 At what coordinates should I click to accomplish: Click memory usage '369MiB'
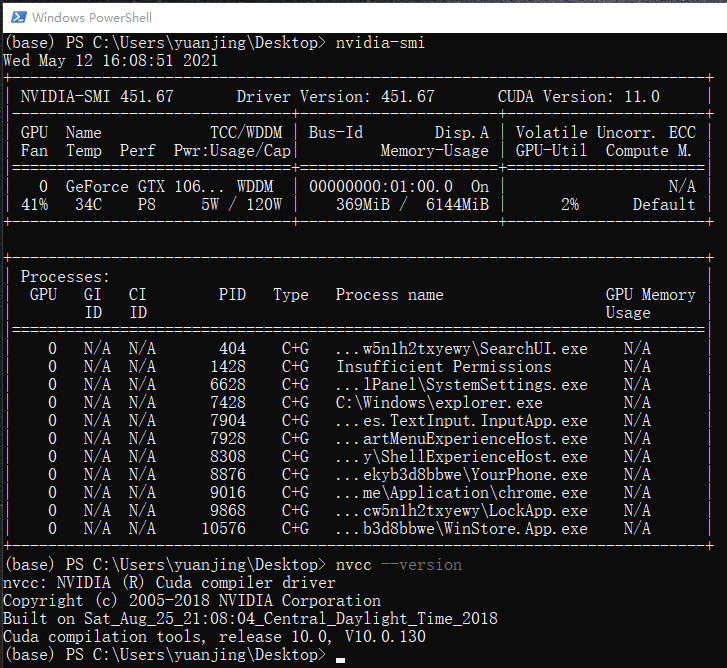coord(363,204)
